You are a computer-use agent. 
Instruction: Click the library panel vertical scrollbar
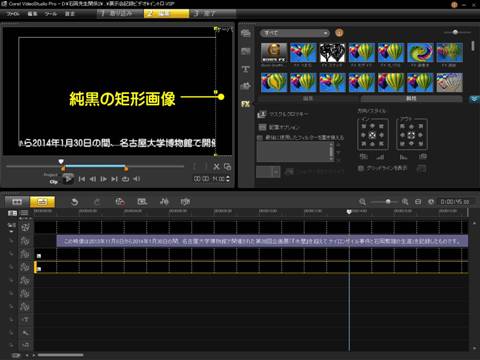473,46
